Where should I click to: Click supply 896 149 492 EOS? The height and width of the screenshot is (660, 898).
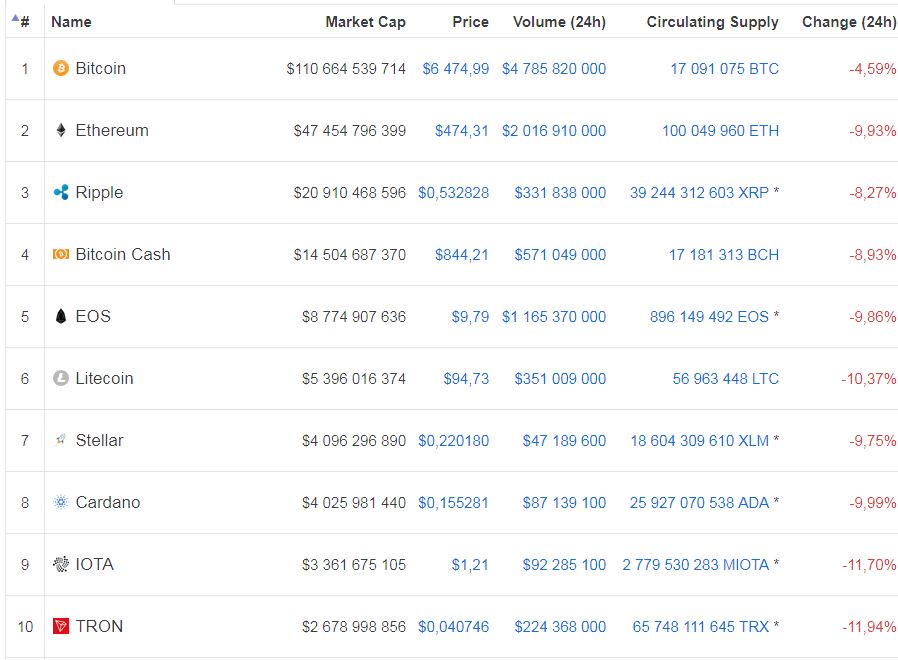(709, 317)
